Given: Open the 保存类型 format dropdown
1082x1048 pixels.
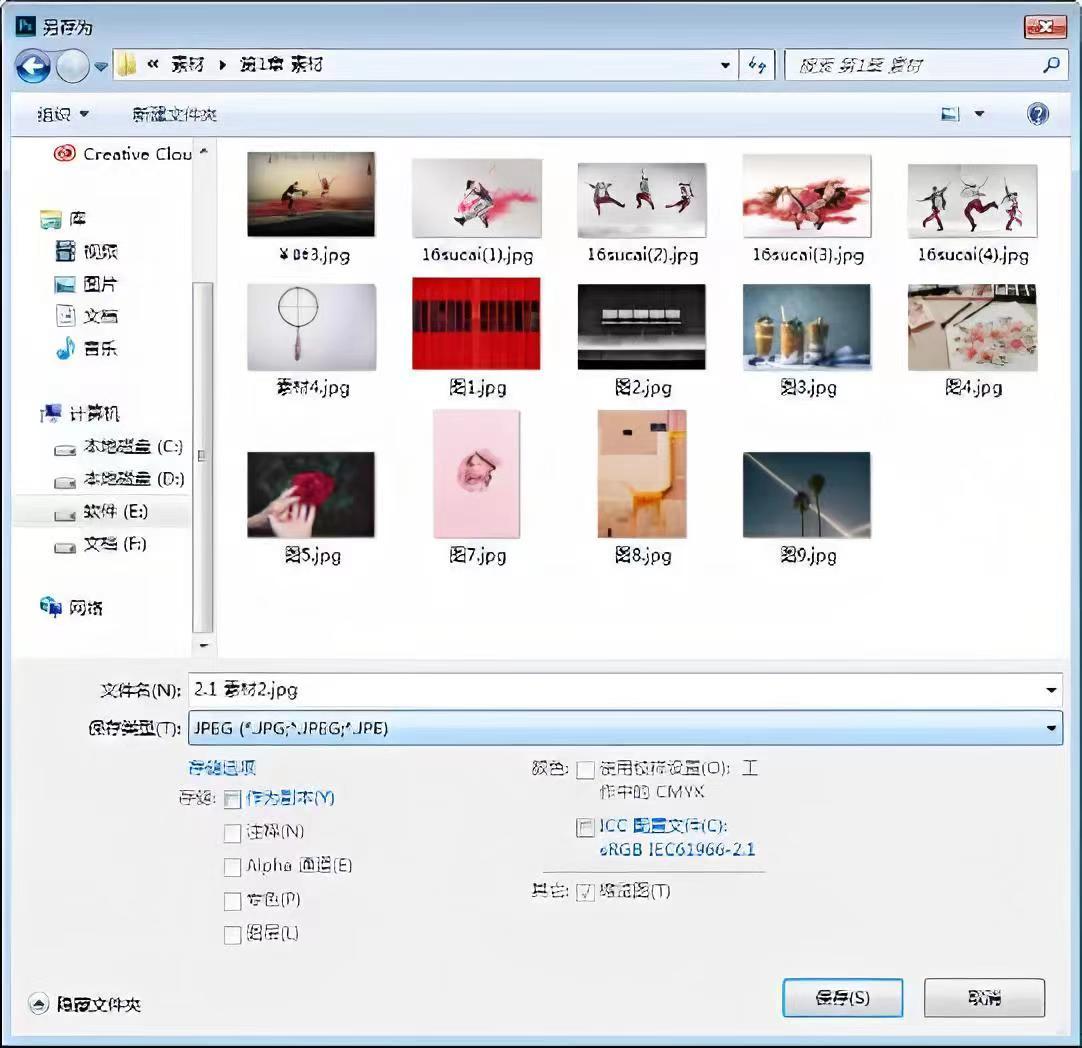Looking at the screenshot, I should pos(1051,728).
